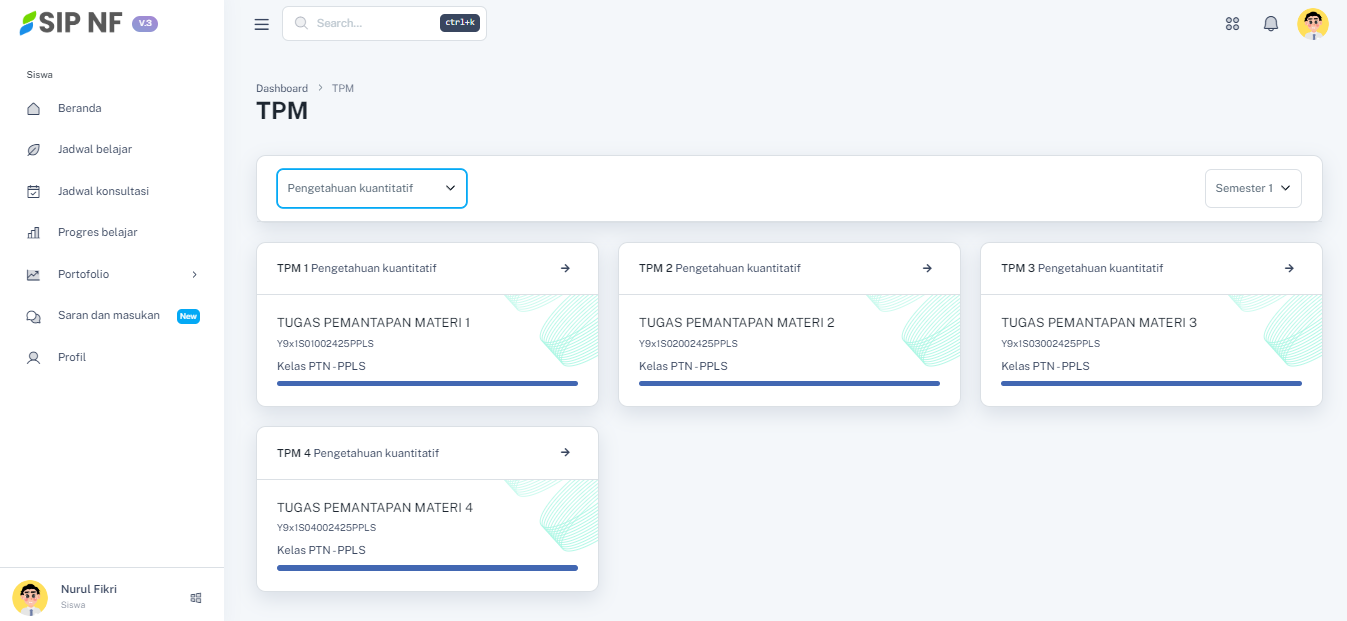Click the Dashboard breadcrumb link

pyautogui.click(x=282, y=88)
